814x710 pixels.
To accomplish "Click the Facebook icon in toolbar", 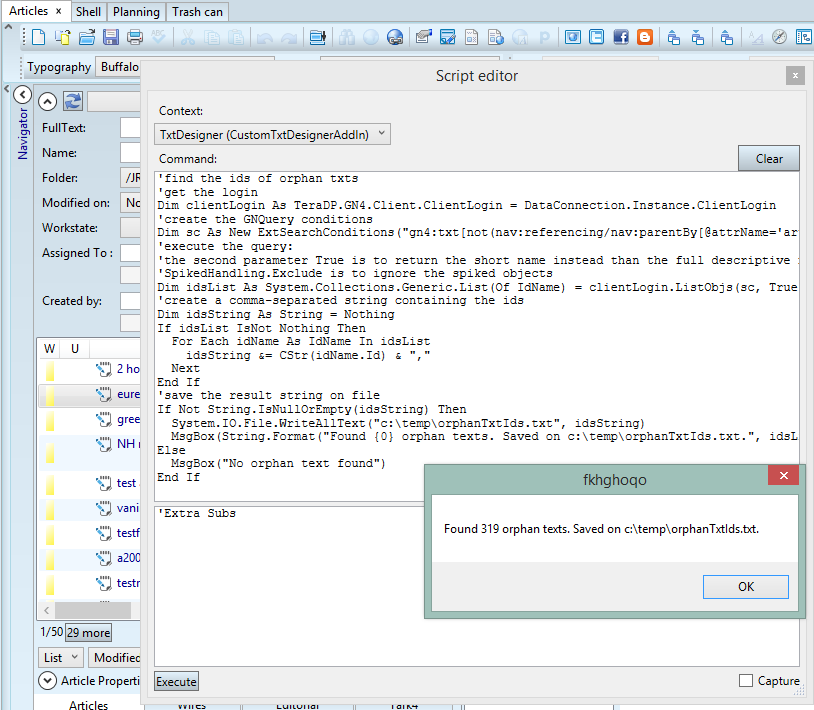I will click(621, 37).
